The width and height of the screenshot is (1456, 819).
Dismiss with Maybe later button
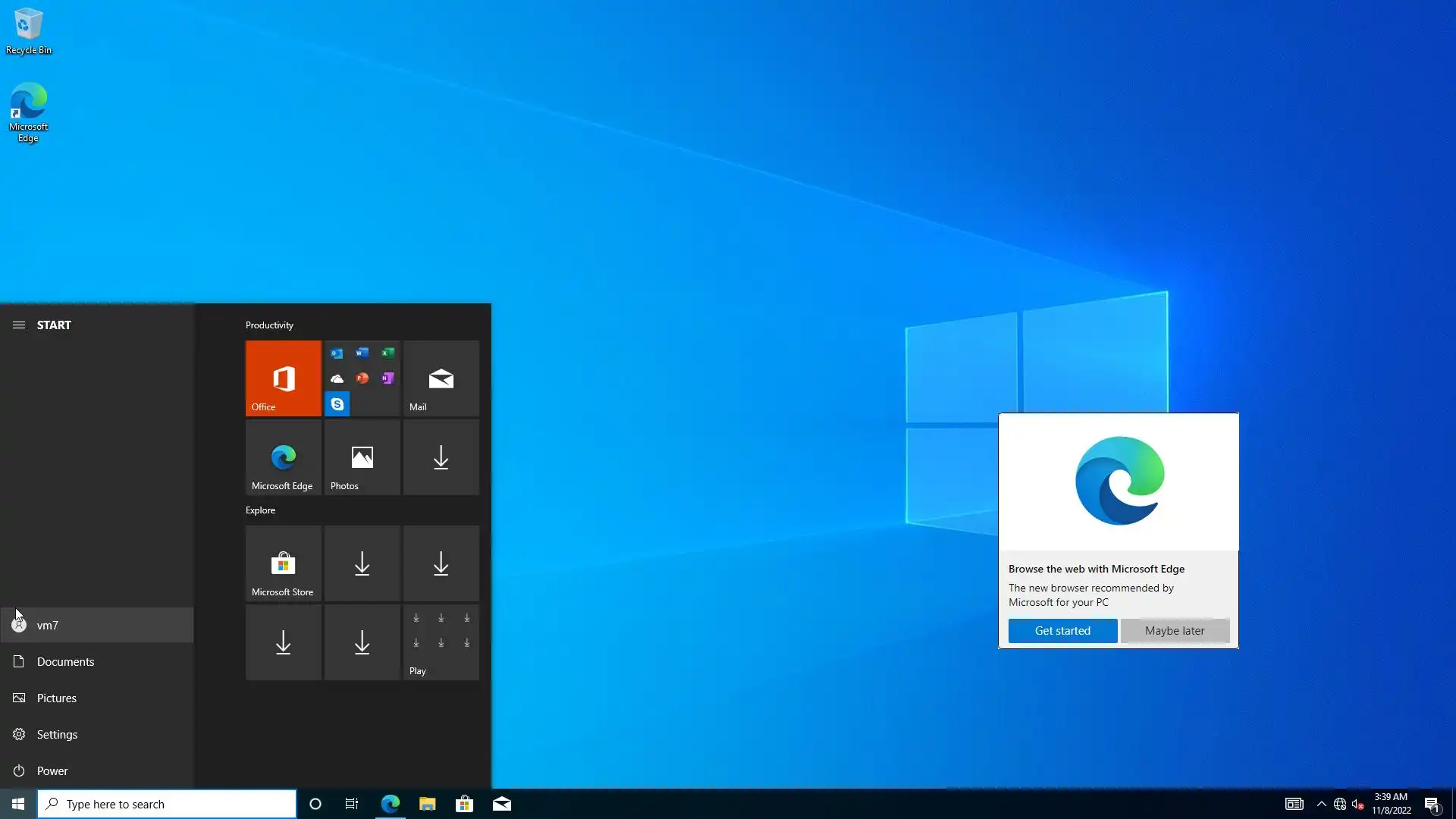[x=1175, y=630]
